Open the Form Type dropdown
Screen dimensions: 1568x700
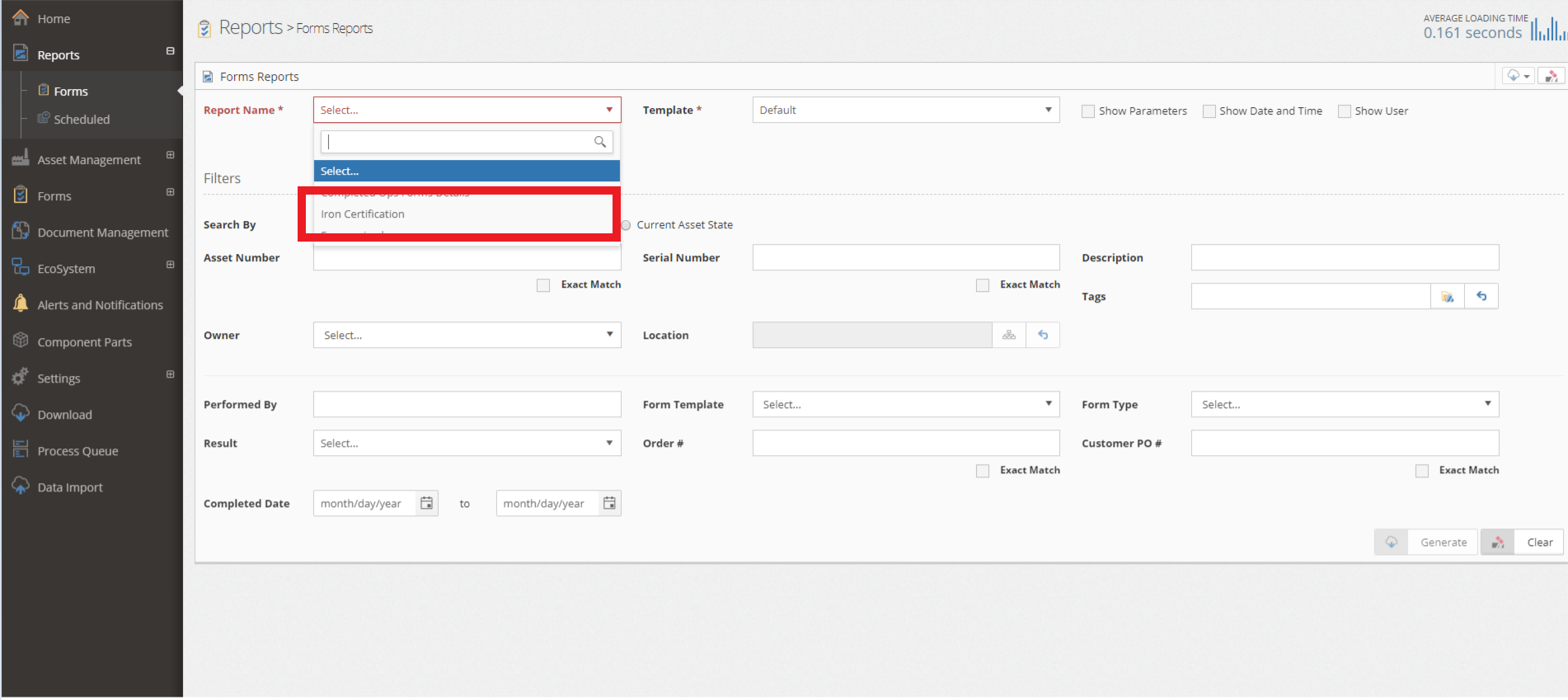pos(1345,404)
